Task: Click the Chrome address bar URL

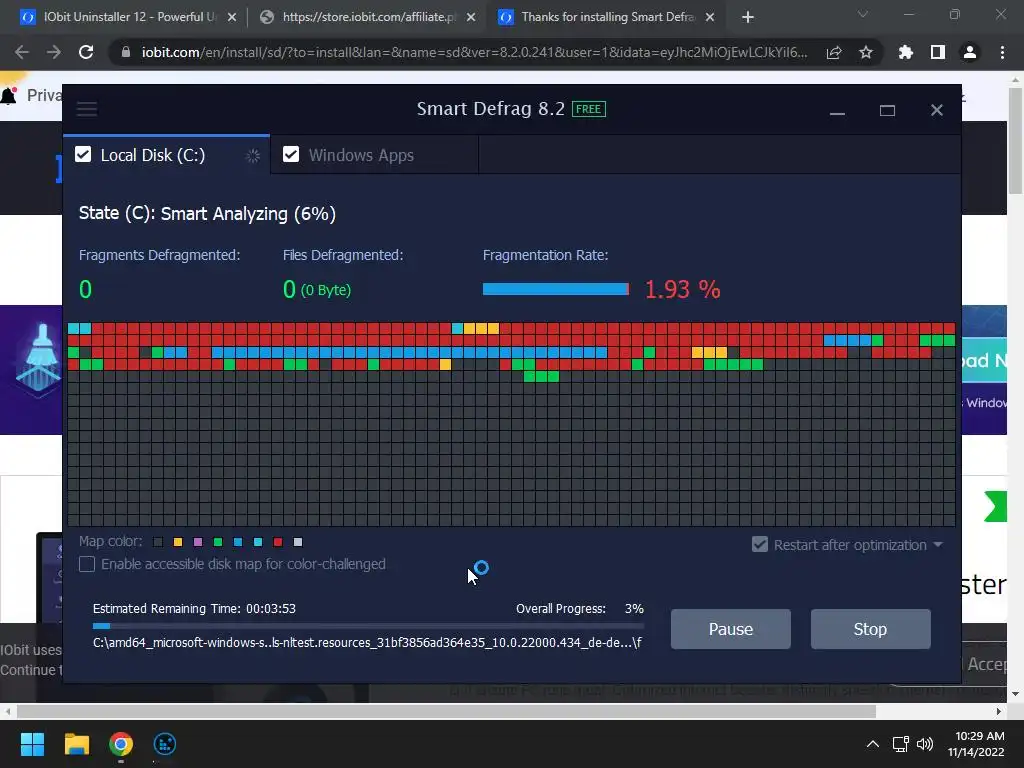Action: 474,52
